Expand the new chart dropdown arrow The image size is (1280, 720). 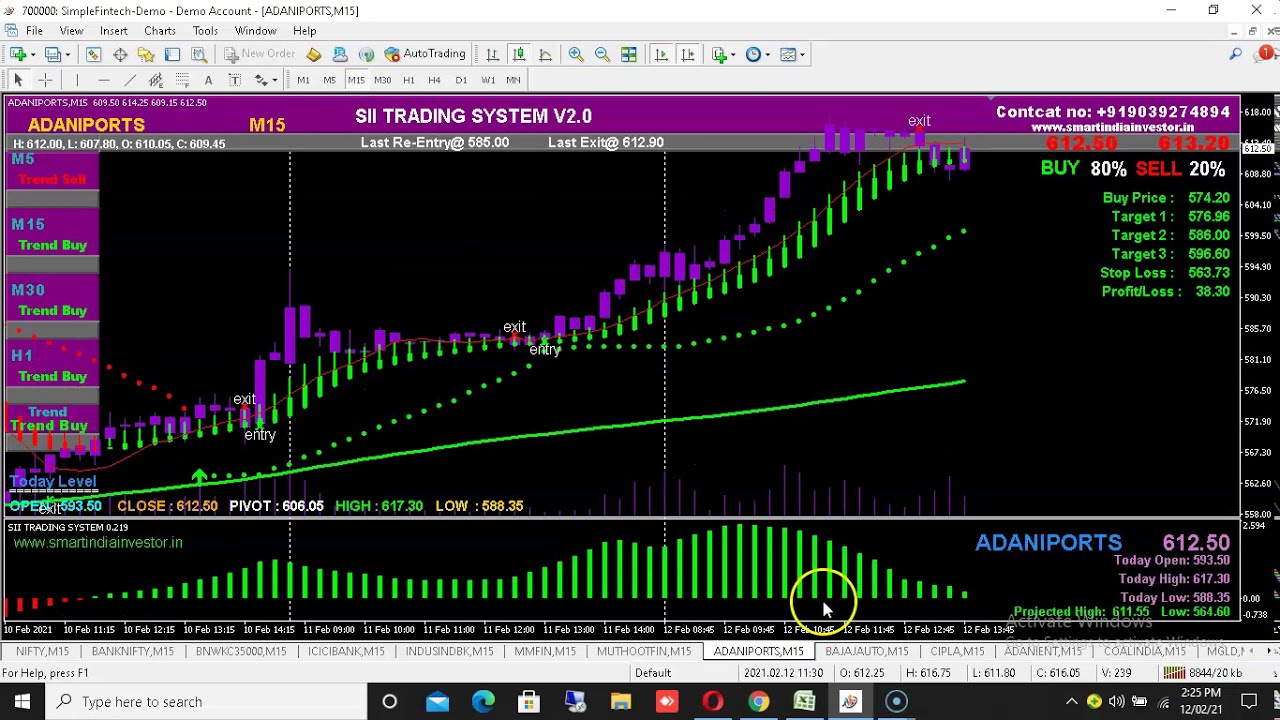tap(32, 54)
